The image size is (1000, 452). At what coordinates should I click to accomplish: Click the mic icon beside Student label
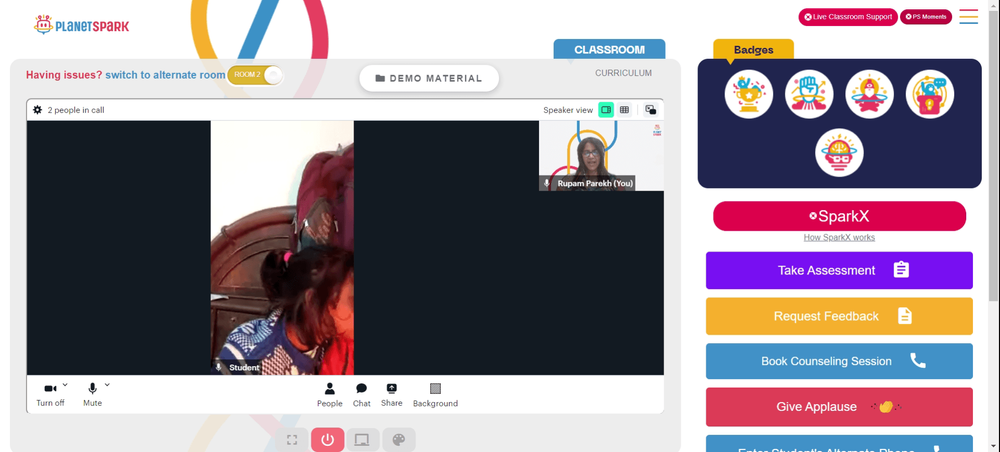pos(219,367)
